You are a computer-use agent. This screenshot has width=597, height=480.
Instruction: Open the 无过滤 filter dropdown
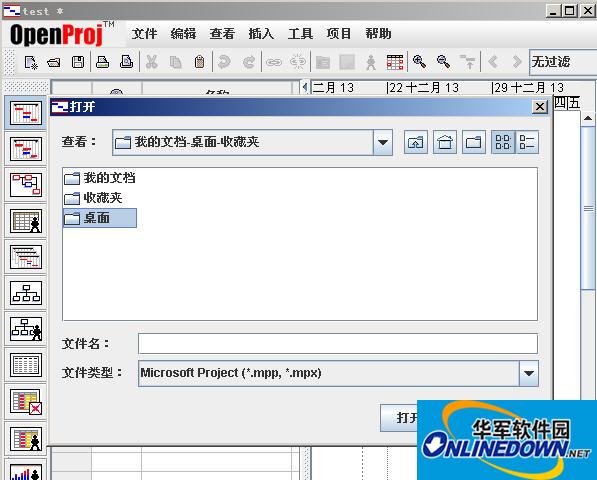click(x=562, y=62)
